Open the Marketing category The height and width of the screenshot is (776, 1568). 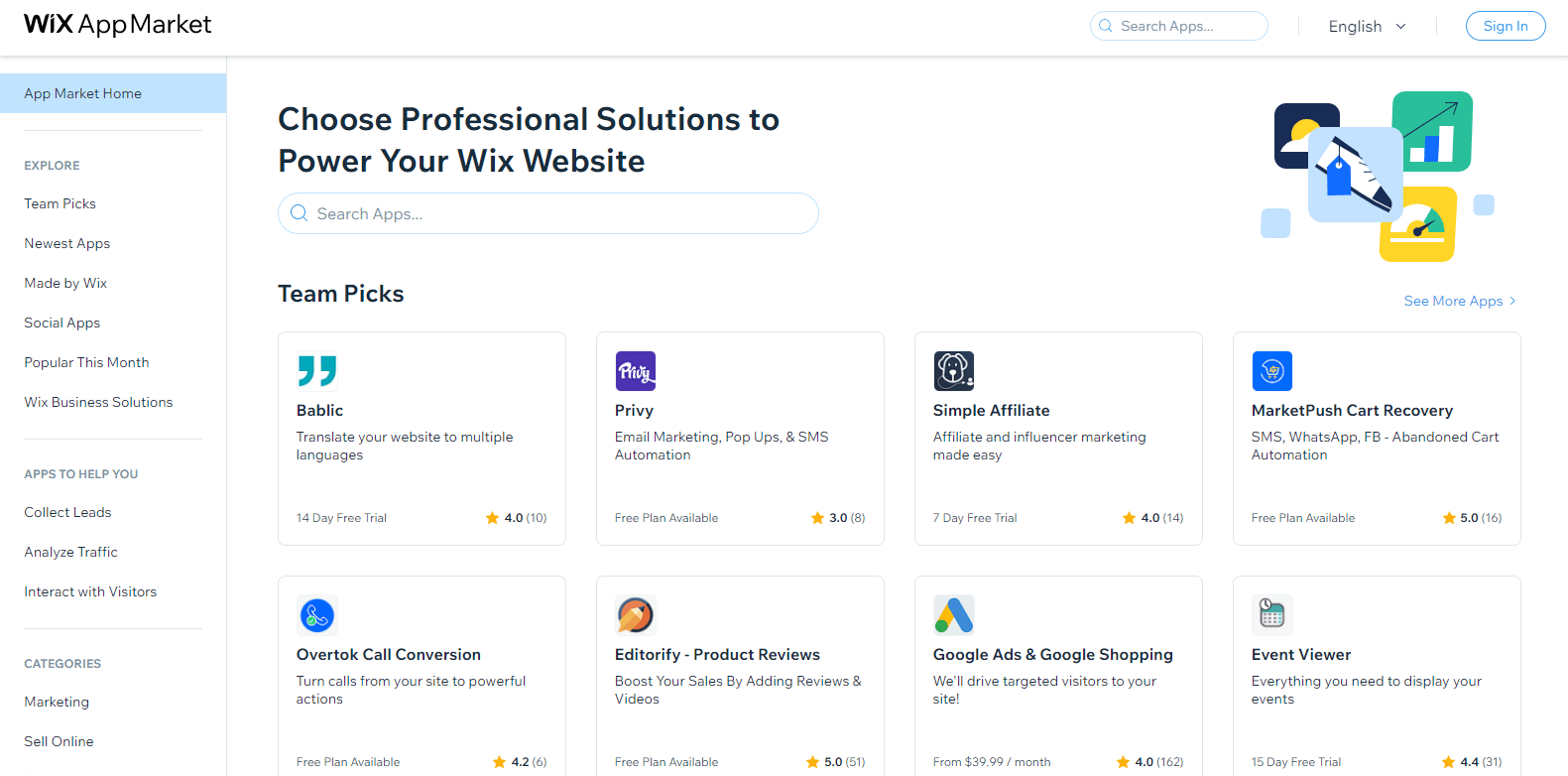(x=58, y=702)
